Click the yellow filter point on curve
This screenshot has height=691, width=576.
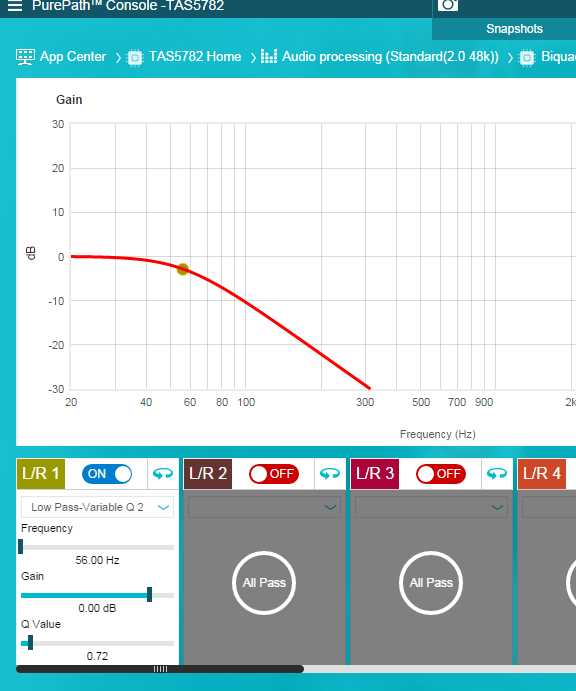coord(182,269)
